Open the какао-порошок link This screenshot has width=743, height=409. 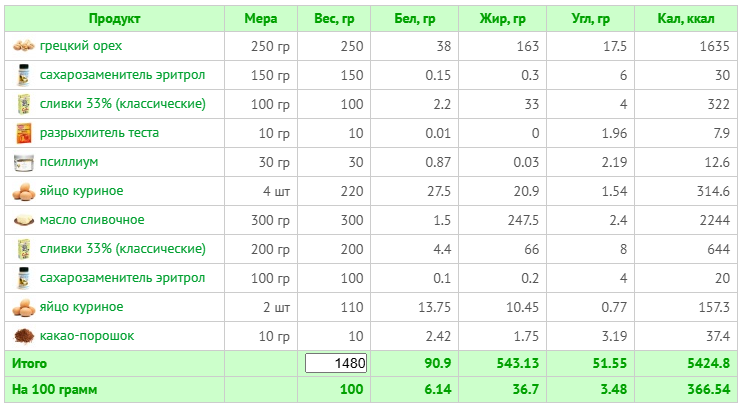tap(87, 336)
